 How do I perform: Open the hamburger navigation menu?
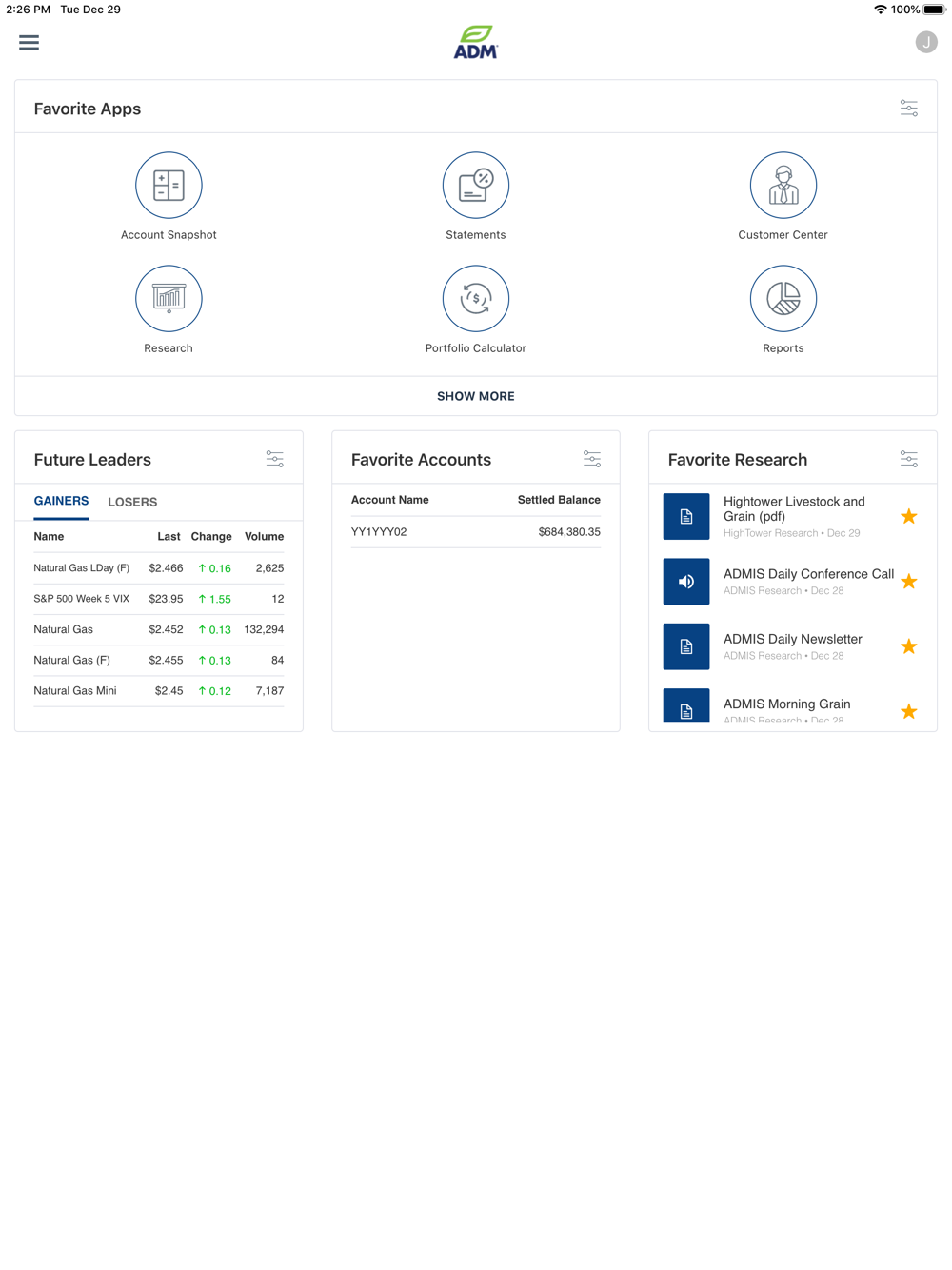point(30,42)
